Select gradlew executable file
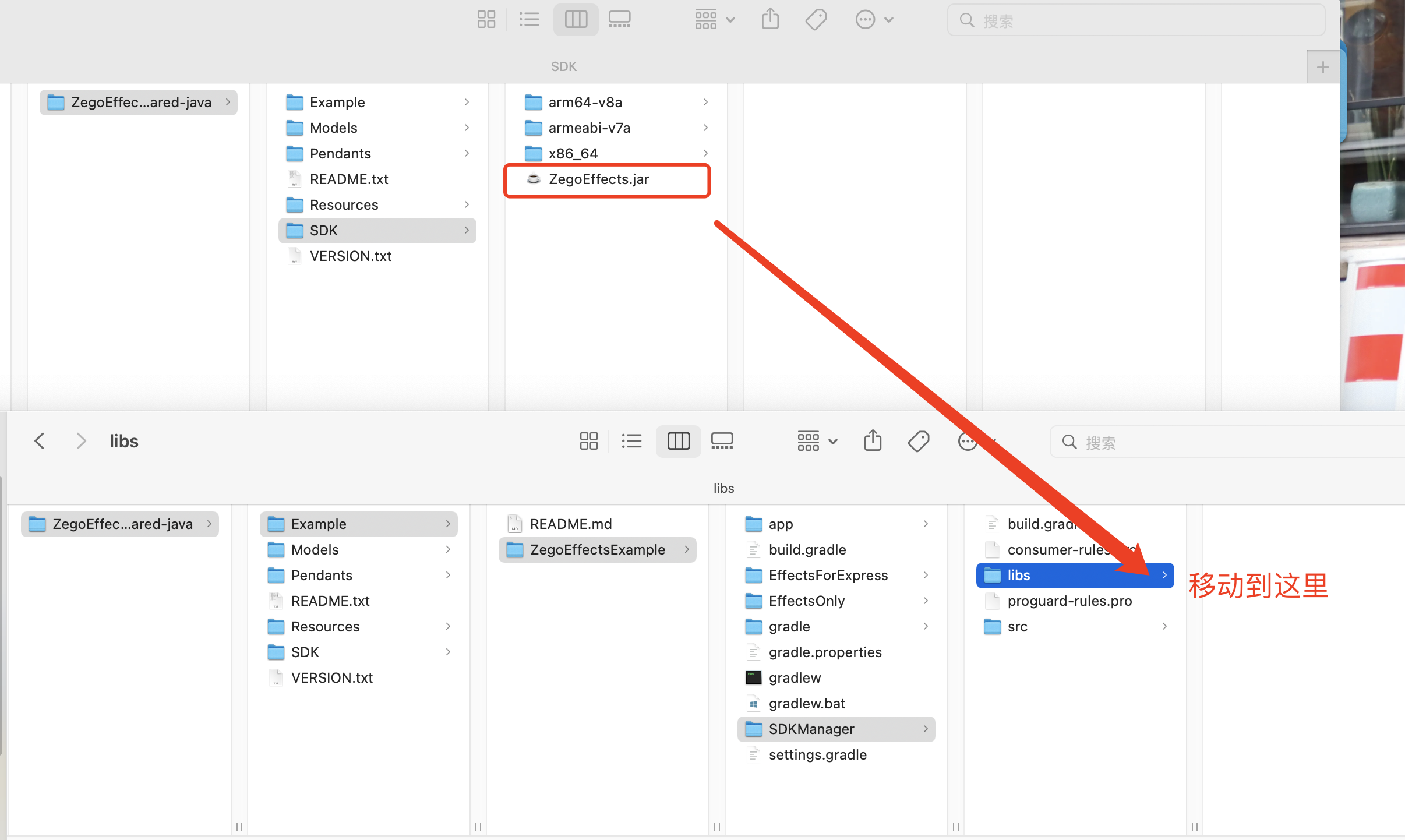 pos(836,678)
